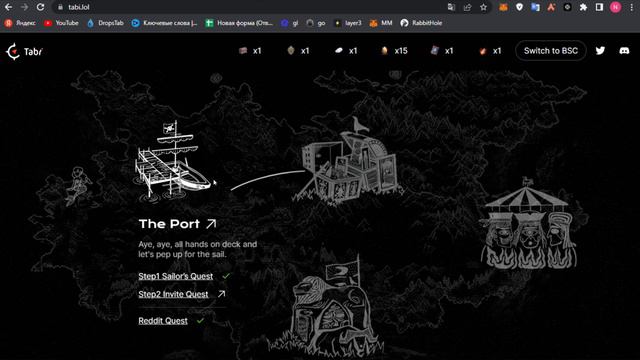The image size is (640, 360).
Task: Click the green checkmark beside Sailor's Quest
Action: [226, 276]
